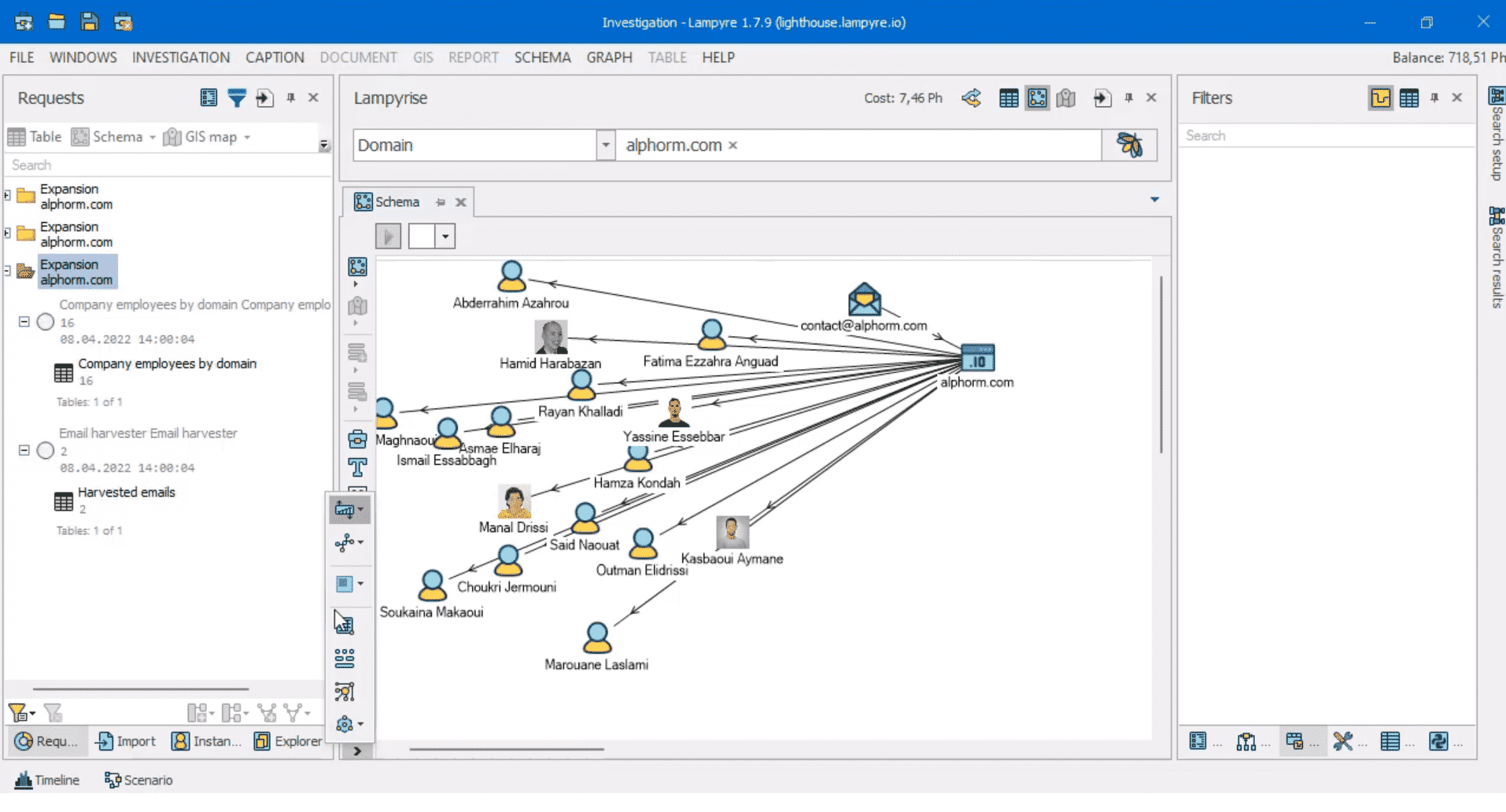1506x812 pixels.
Task: Click the node links tool in floating toolbar
Action: click(x=349, y=543)
